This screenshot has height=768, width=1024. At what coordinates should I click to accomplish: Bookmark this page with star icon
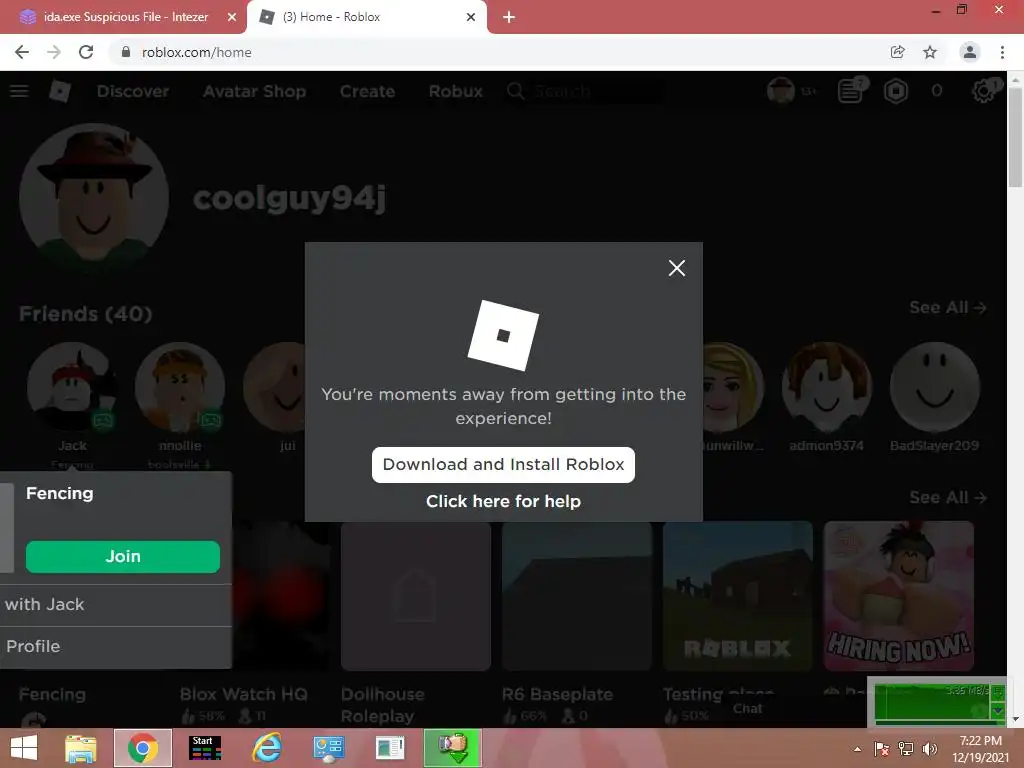tap(930, 52)
